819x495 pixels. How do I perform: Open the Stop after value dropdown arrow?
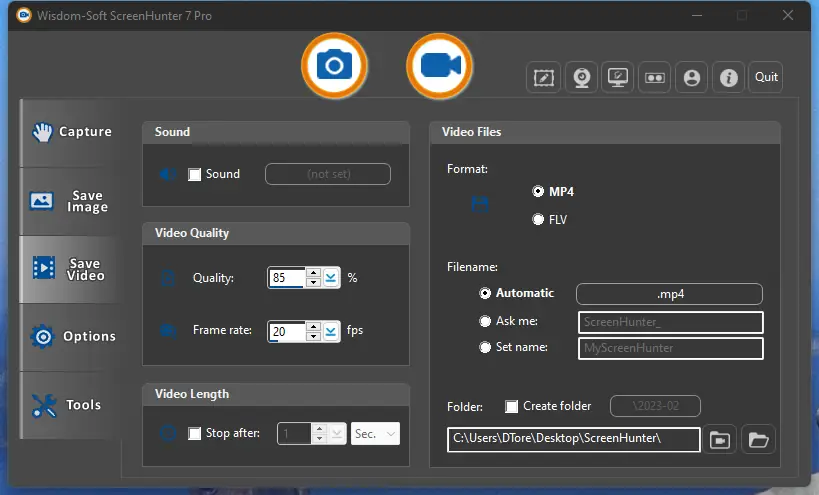(x=337, y=433)
